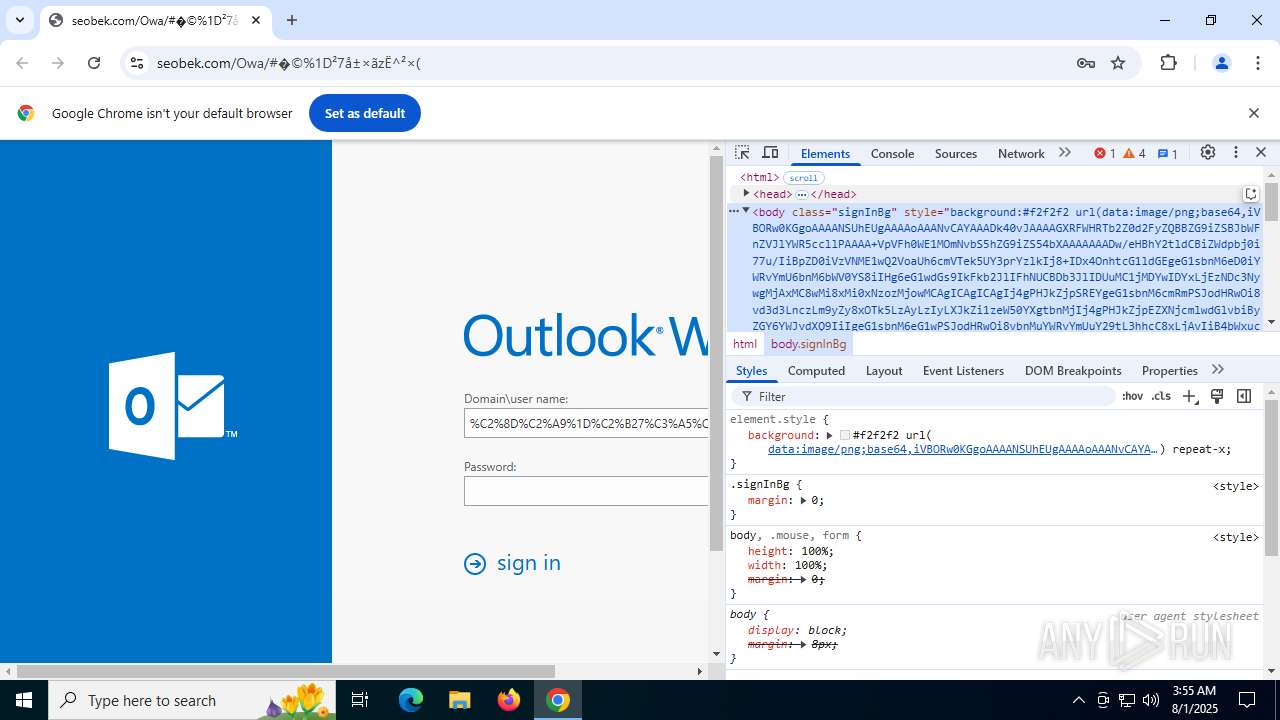
Task: Close the DevTools panel
Action: (x=1261, y=153)
